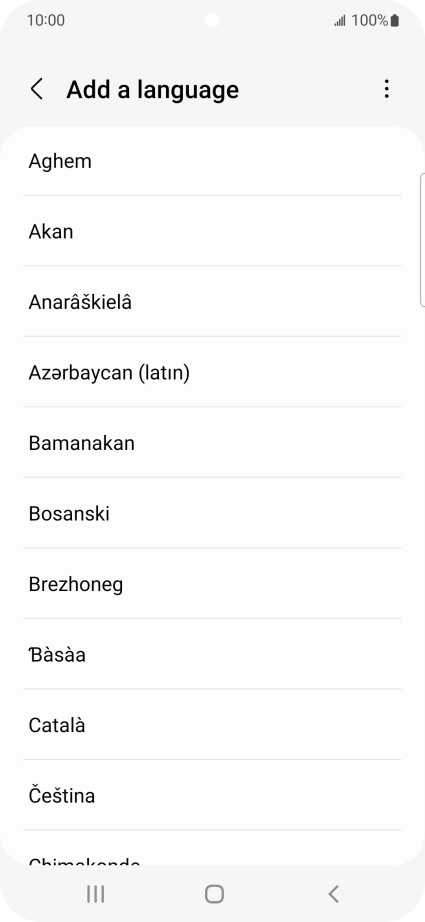Tap the recent apps navigation icon
This screenshot has width=425, height=922.
tap(95, 894)
